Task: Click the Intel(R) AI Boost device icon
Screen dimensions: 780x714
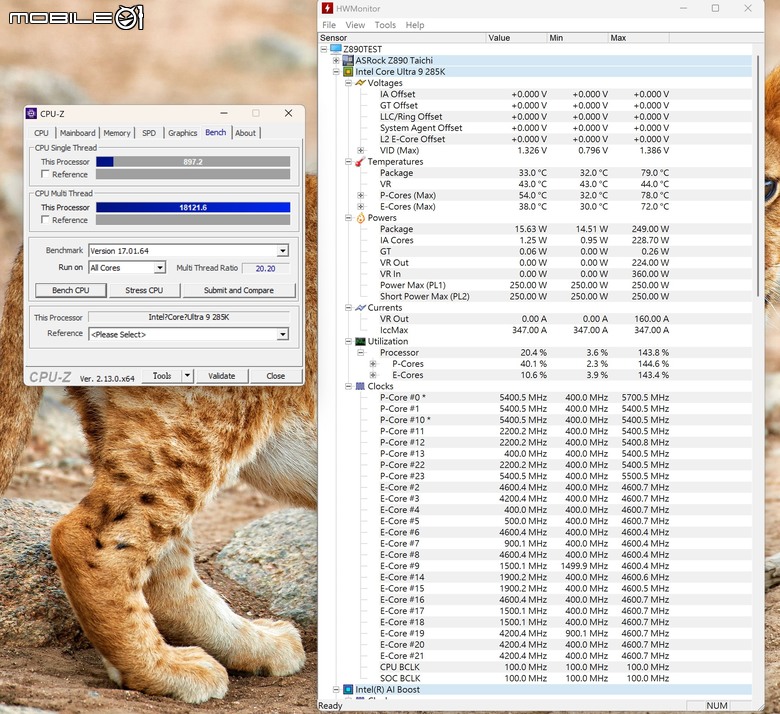Action: tap(348, 690)
